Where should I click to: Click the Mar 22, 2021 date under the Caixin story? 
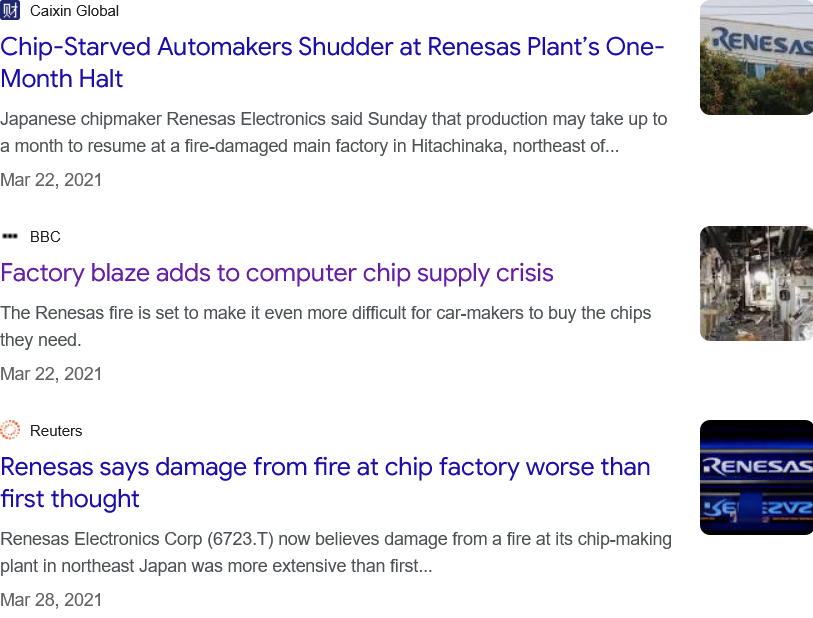click(x=51, y=180)
